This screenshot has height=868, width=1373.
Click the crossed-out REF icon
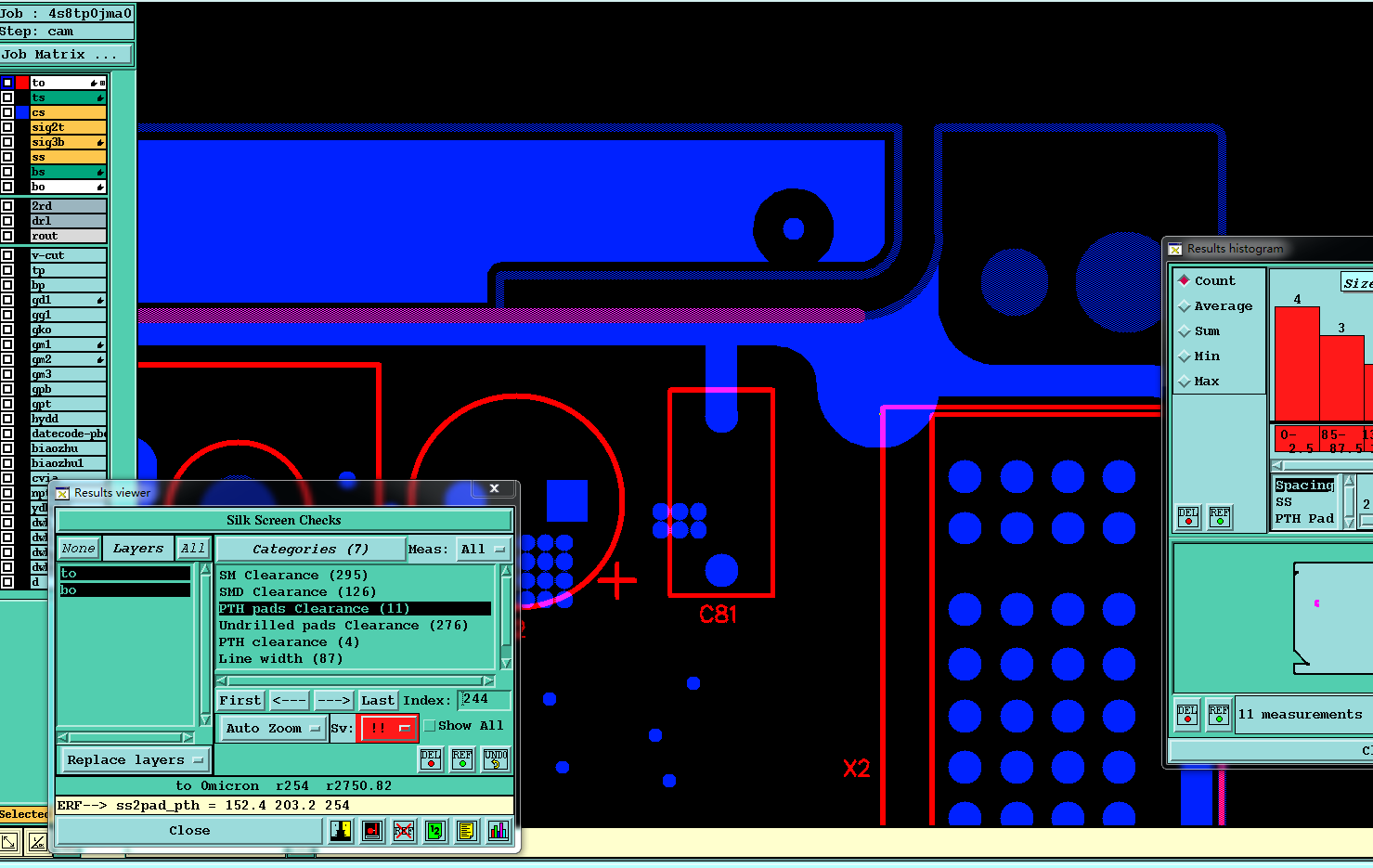(404, 830)
